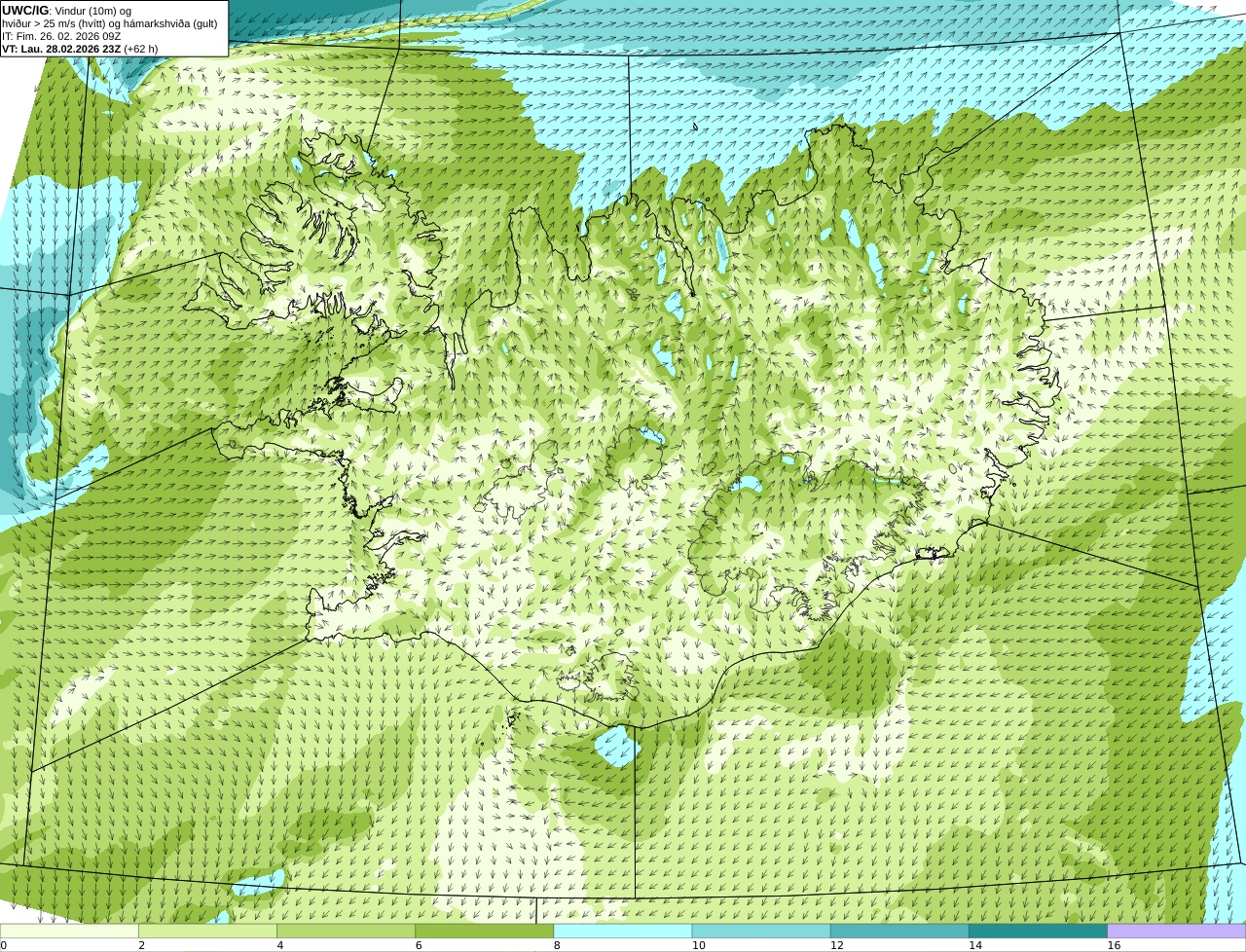Select the 6–8 m/s dark green swatch

pyautogui.click(x=485, y=931)
